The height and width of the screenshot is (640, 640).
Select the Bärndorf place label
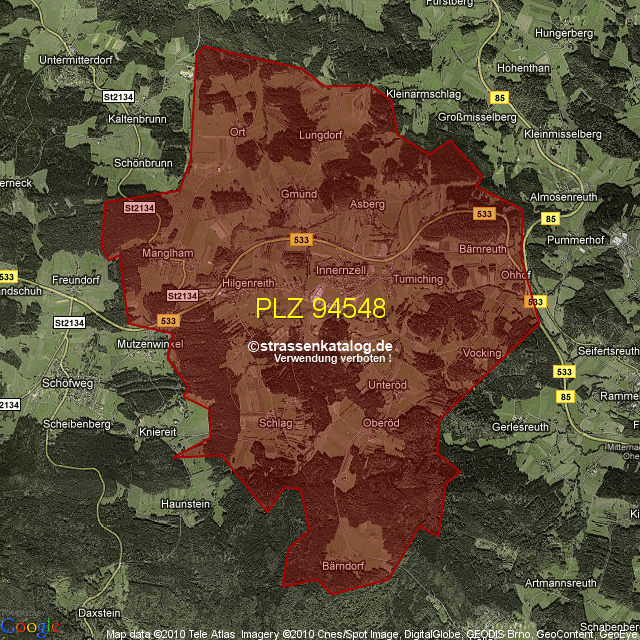pos(343,566)
